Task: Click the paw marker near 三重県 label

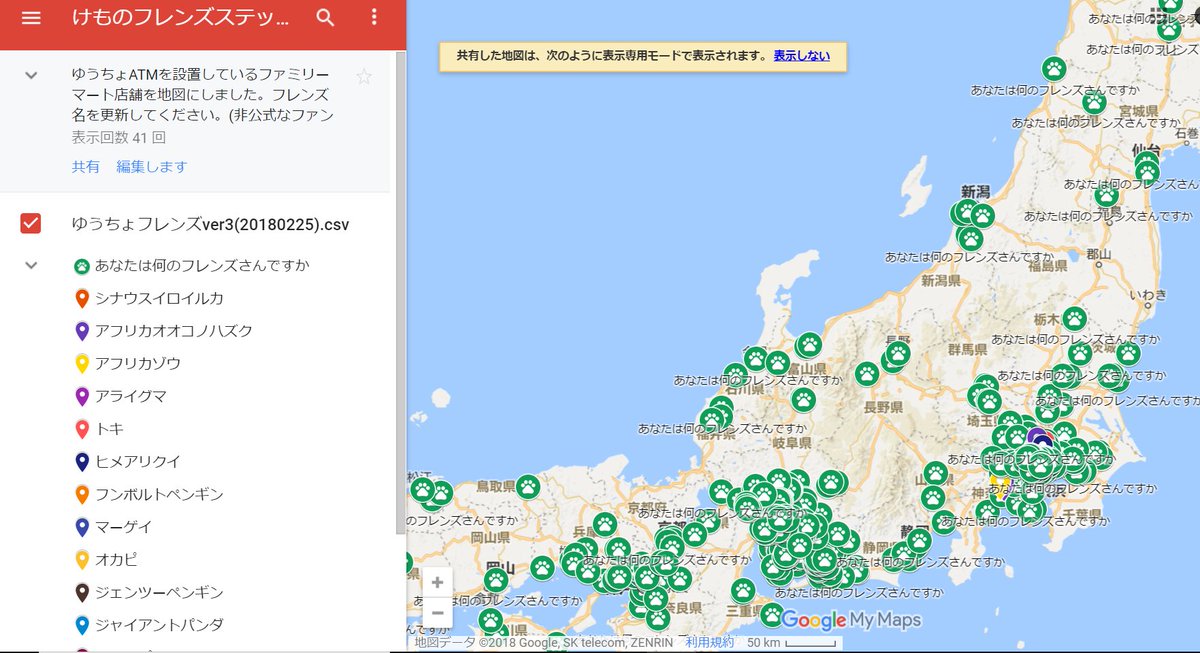Action: click(x=742, y=590)
